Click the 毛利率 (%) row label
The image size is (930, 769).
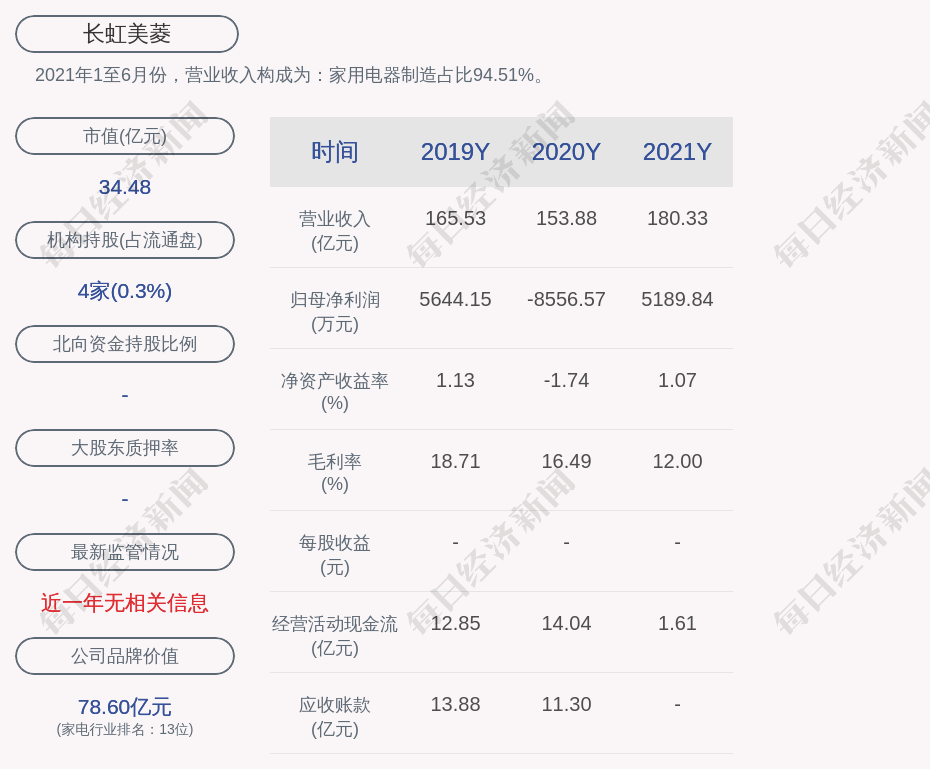pyautogui.click(x=335, y=473)
